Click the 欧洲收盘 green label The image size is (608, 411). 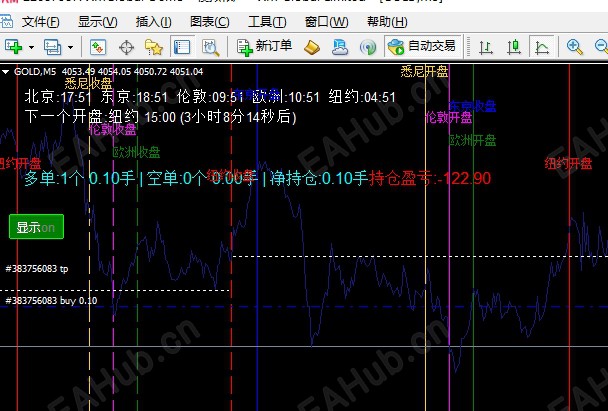136,152
